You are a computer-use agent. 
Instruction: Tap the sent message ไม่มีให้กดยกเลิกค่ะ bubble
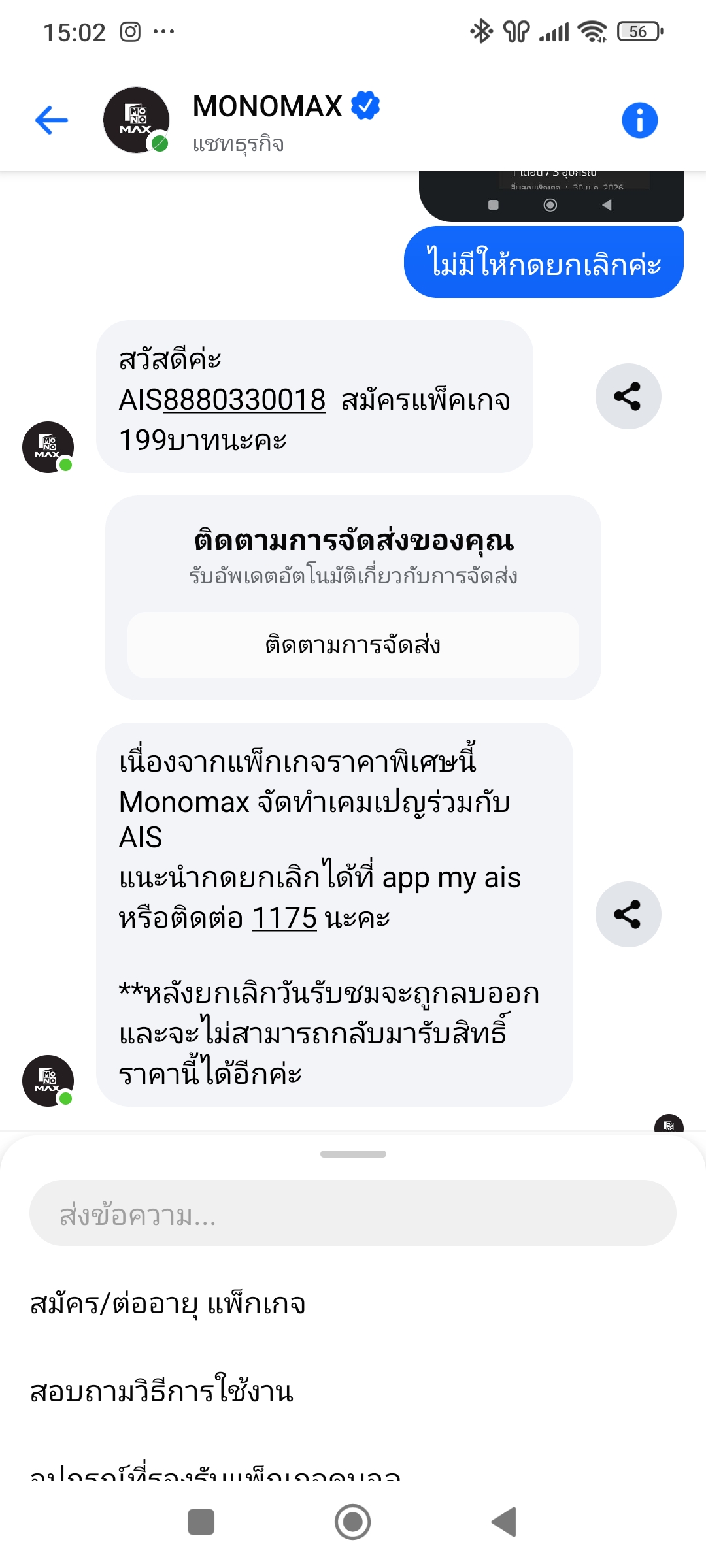pos(543,263)
